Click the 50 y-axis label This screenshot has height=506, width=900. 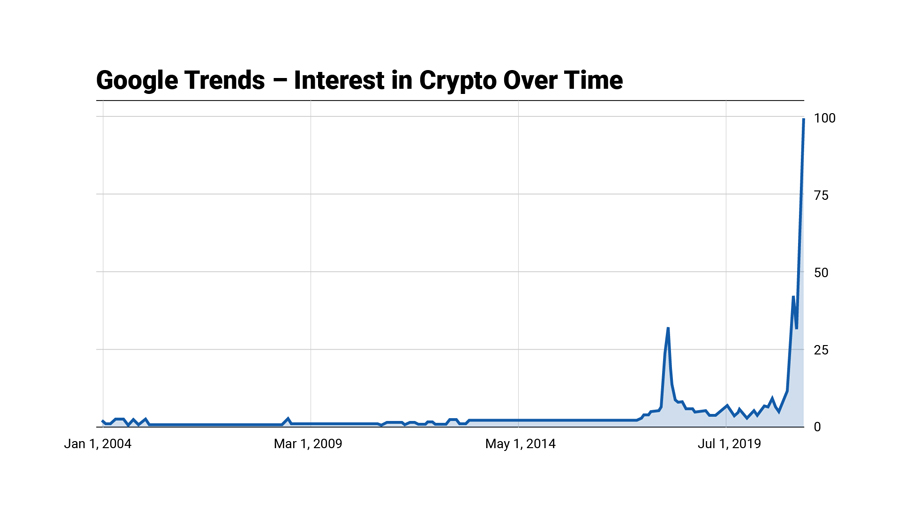click(x=821, y=273)
